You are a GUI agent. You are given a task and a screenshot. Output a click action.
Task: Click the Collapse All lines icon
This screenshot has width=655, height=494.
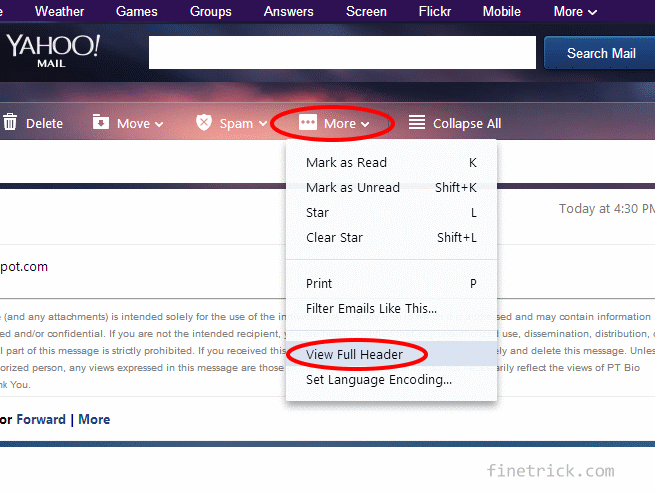(417, 122)
